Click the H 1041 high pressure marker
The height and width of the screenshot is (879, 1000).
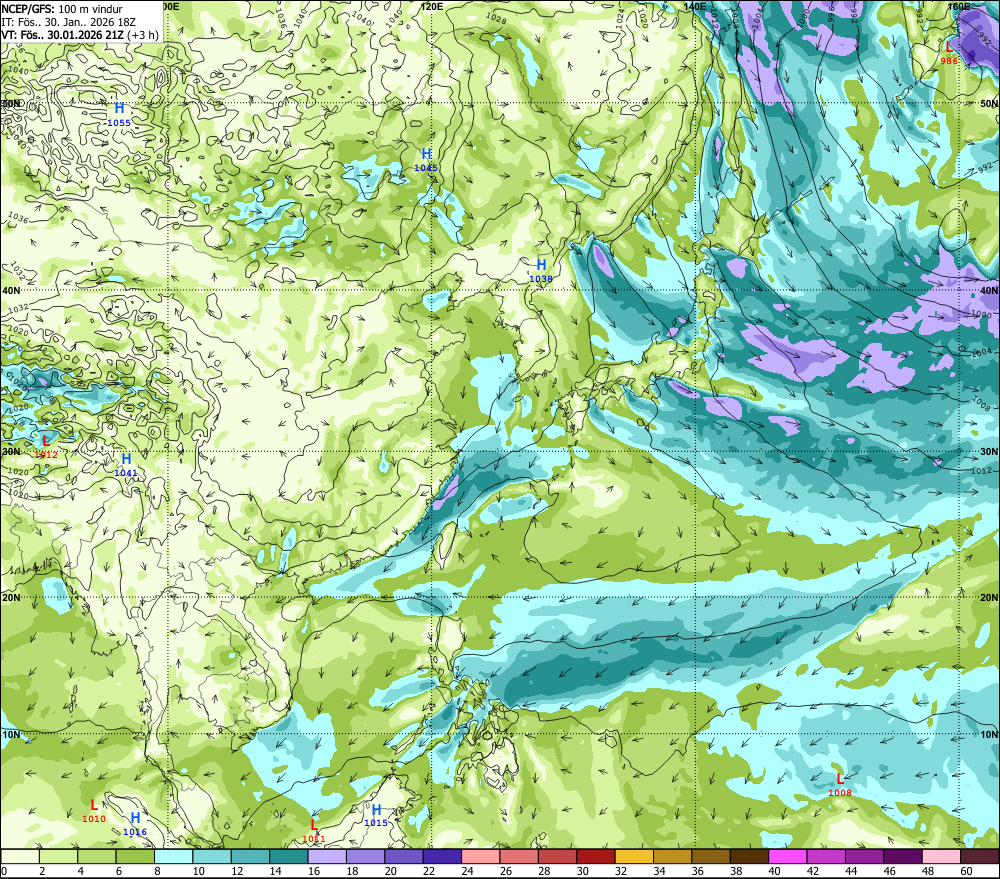tap(126, 465)
